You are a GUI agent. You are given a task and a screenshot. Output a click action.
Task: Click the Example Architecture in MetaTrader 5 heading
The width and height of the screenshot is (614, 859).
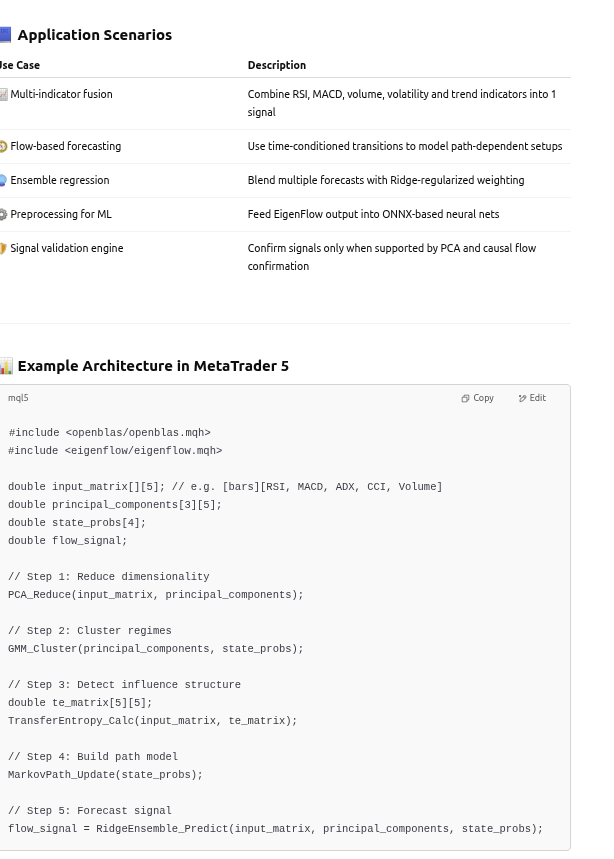153,366
